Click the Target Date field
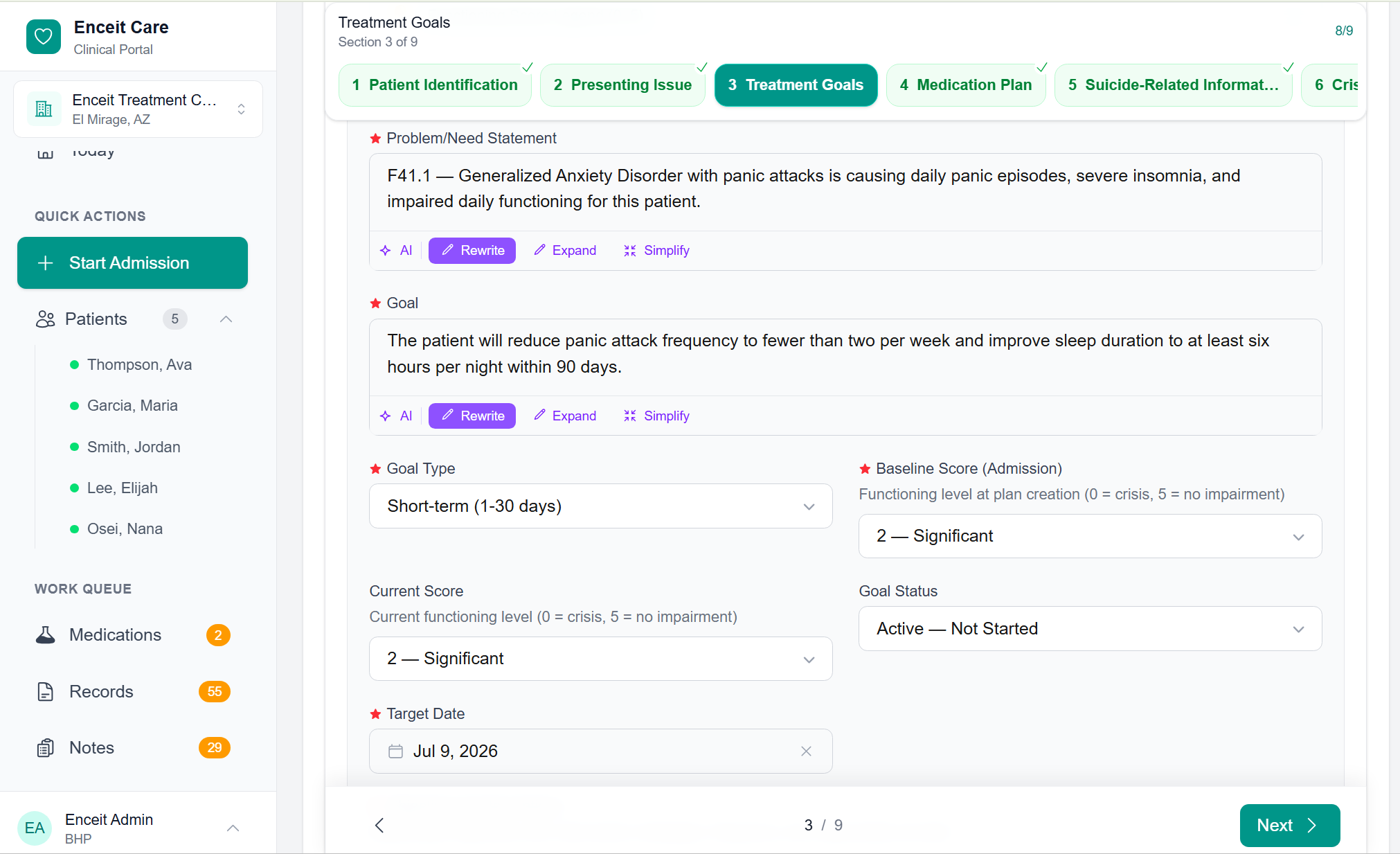This screenshot has width=1400, height=854. coord(601,751)
